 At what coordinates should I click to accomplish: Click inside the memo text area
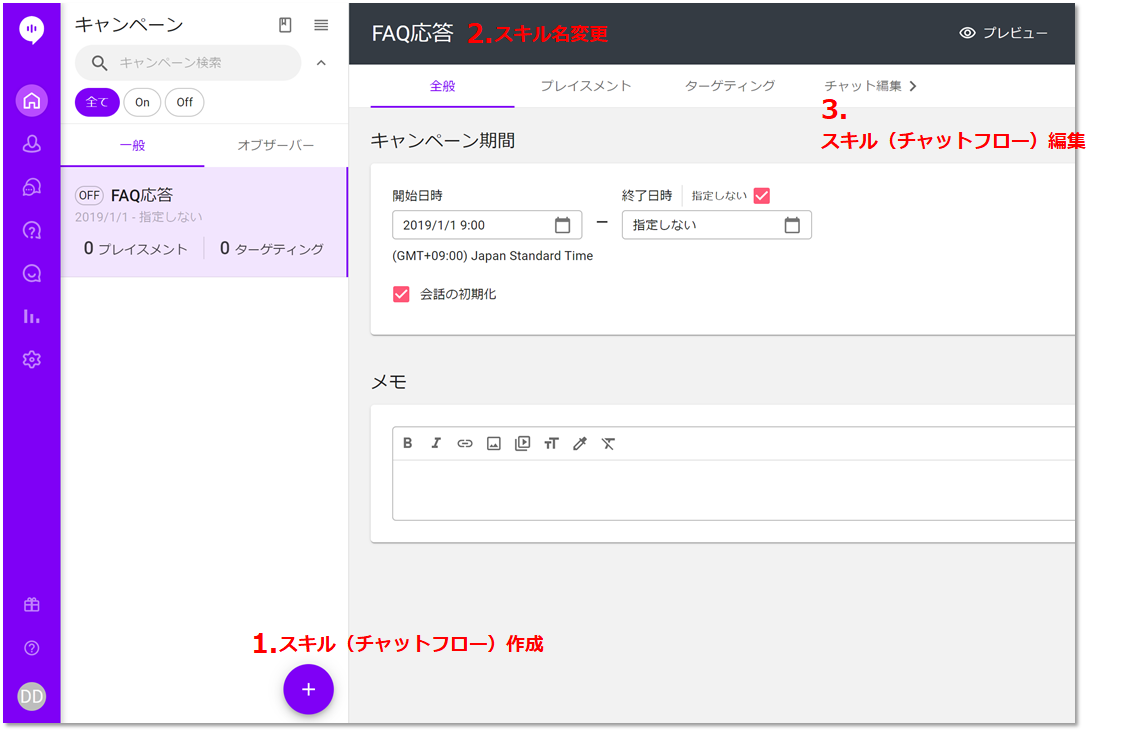click(x=733, y=490)
